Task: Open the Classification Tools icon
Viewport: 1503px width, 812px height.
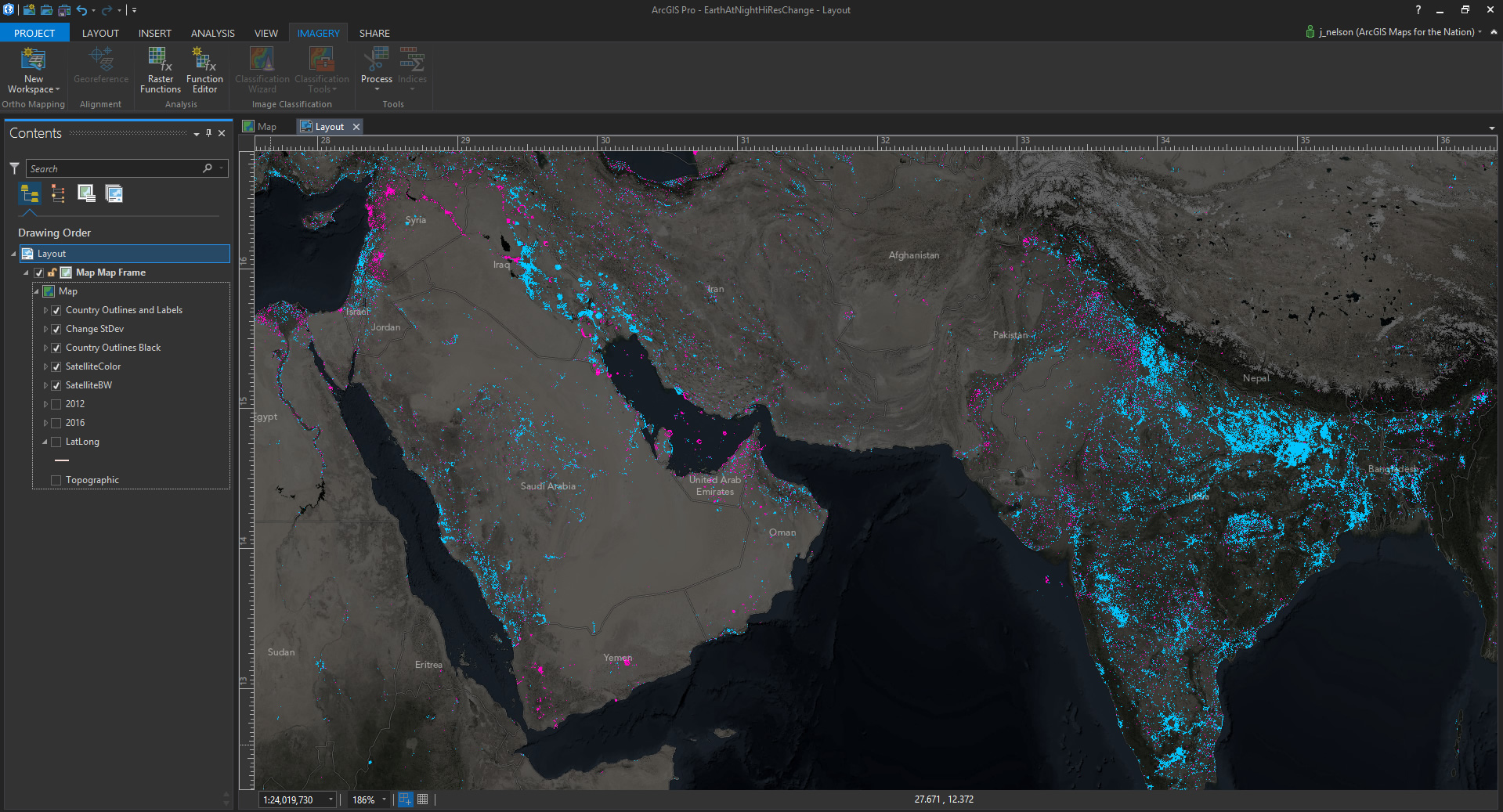Action: [x=321, y=60]
